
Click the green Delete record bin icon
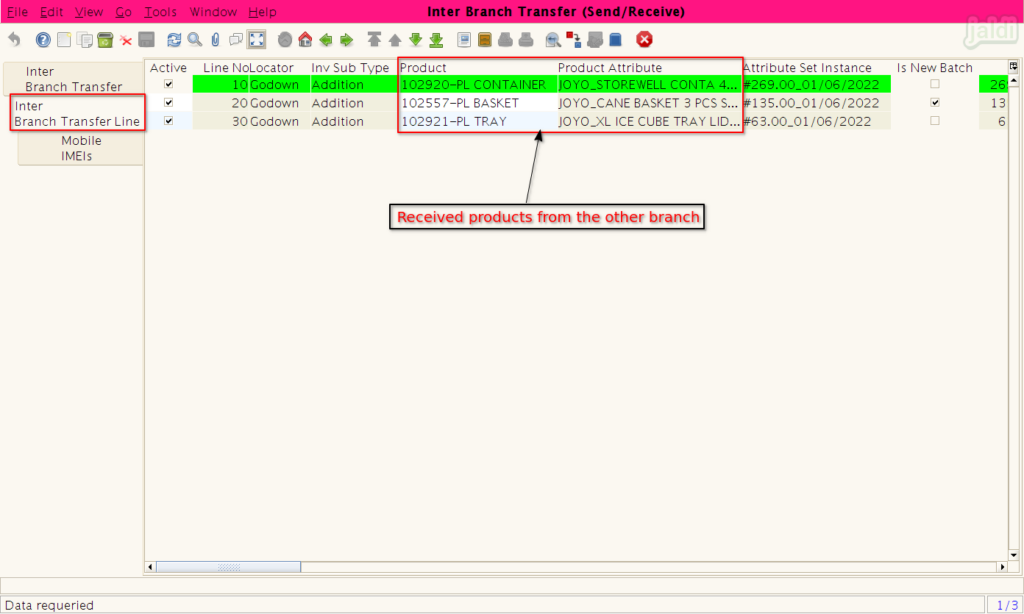(x=104, y=40)
